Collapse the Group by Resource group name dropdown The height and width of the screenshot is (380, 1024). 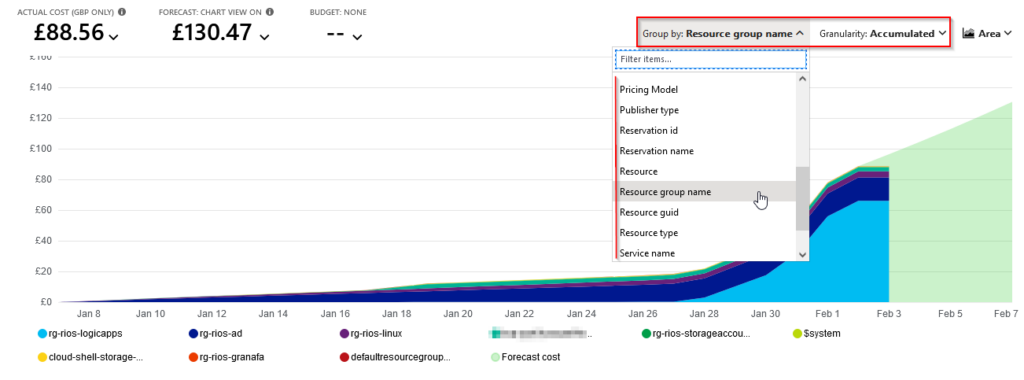coord(723,33)
